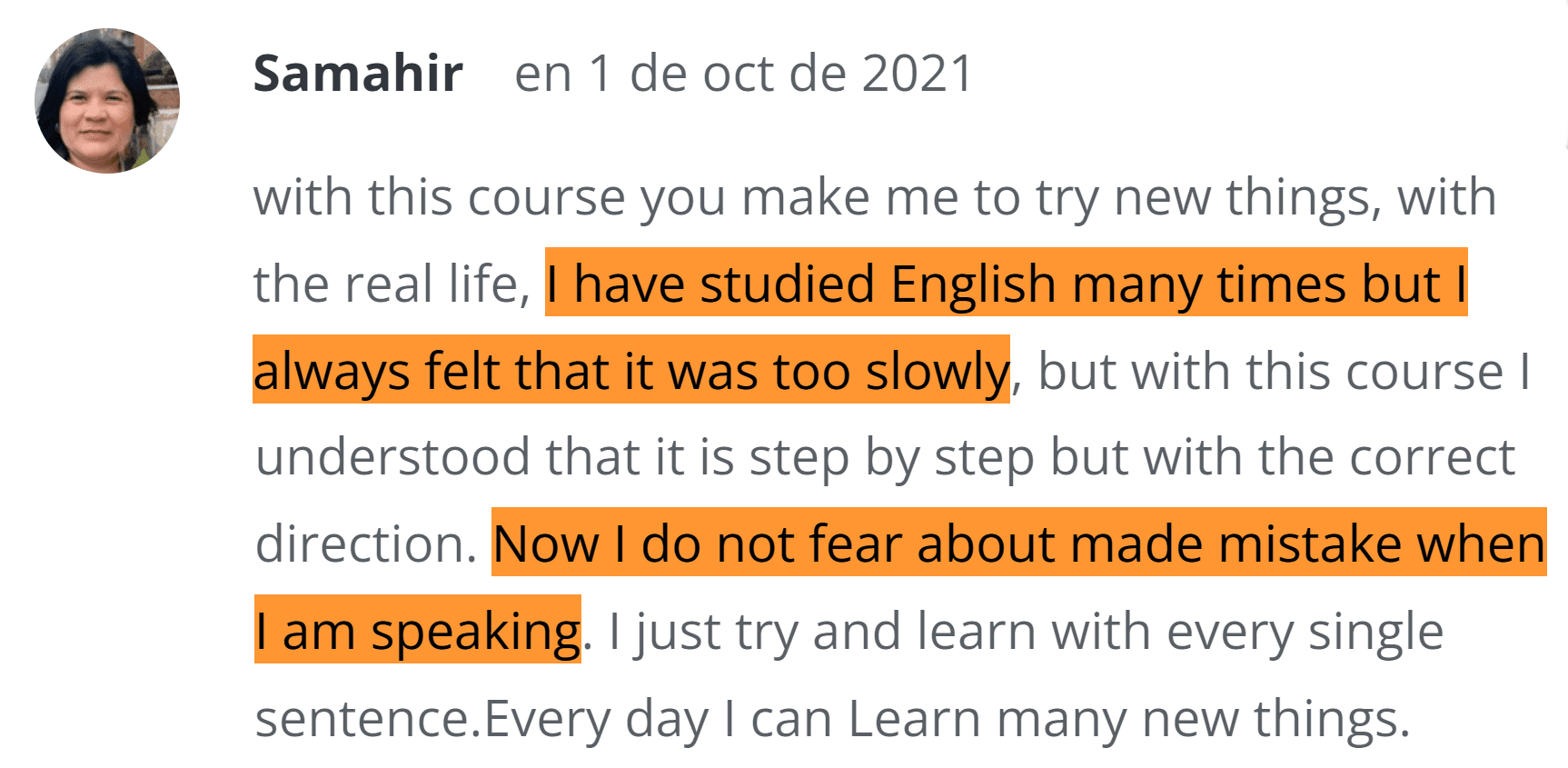Image resolution: width=1568 pixels, height=768 pixels.
Task: Click highlighted words 'I am speaking'
Action: coord(418,631)
